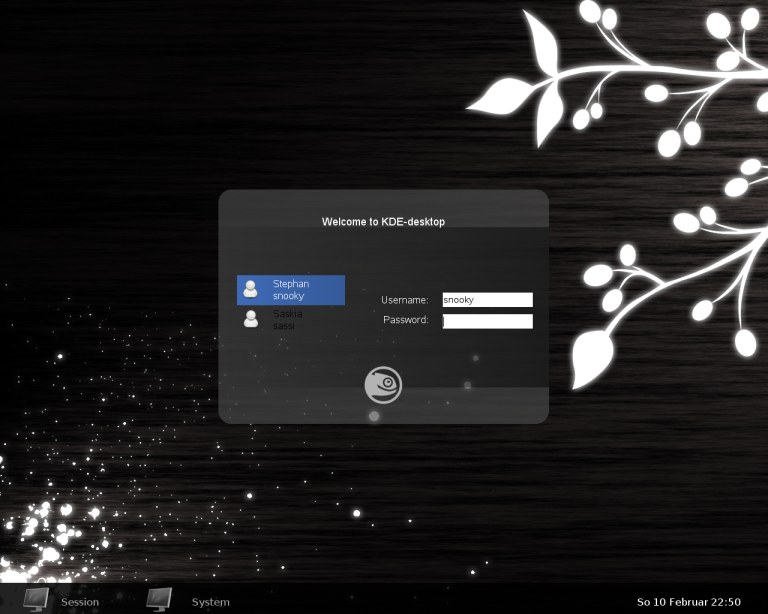
Task: Click the Stephan user avatar icon
Action: 251,289
